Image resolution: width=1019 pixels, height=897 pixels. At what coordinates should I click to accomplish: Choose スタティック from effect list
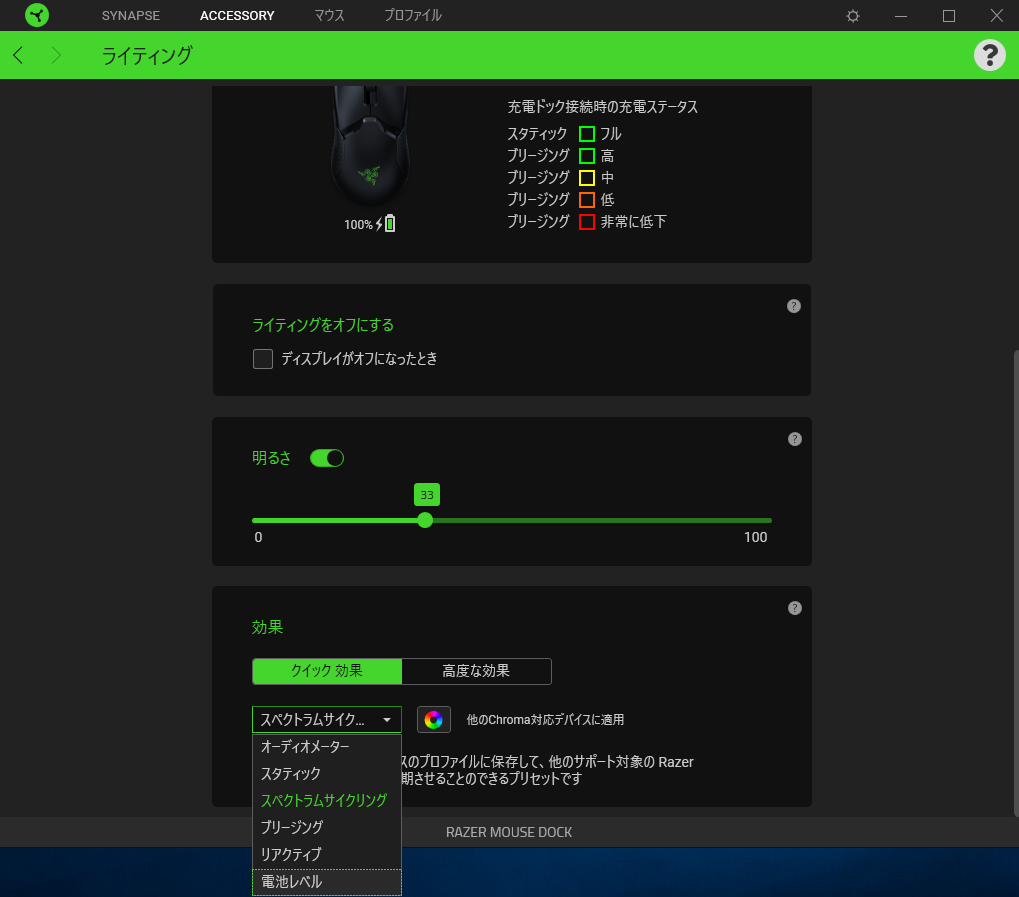pyautogui.click(x=327, y=774)
